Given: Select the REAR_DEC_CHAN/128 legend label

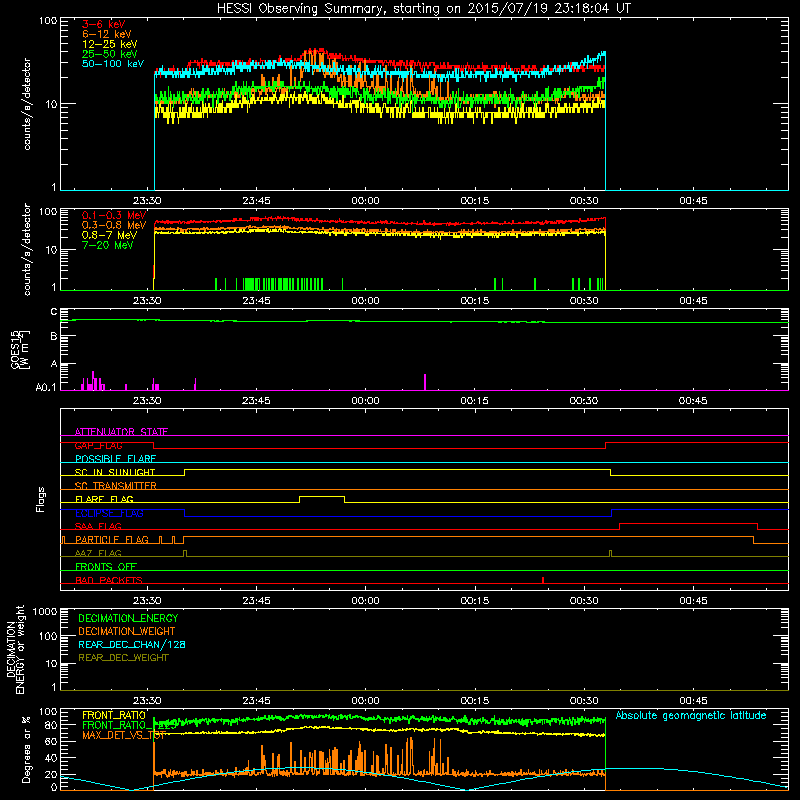Looking at the screenshot, I should [132, 644].
